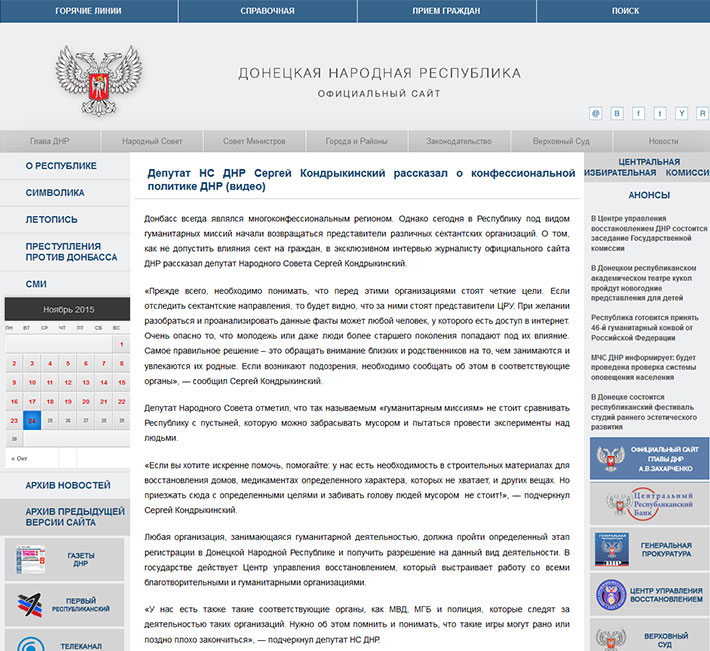Open the О республике sidebar link
Viewport: 710px width, 651px height.
pyautogui.click(x=61, y=166)
